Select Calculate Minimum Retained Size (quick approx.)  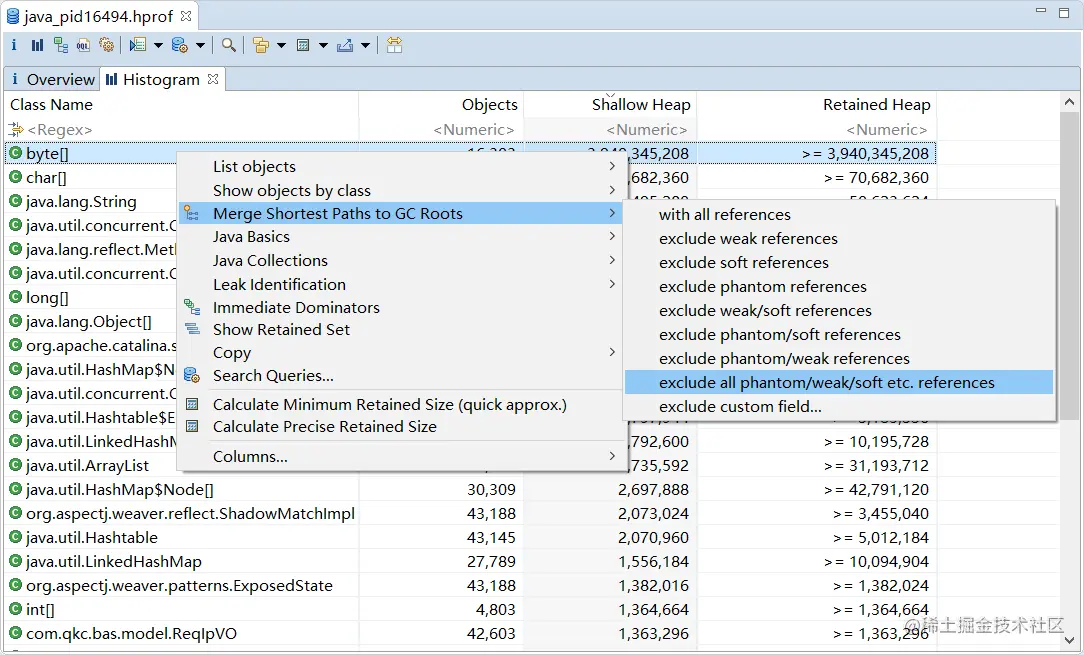tap(402, 405)
